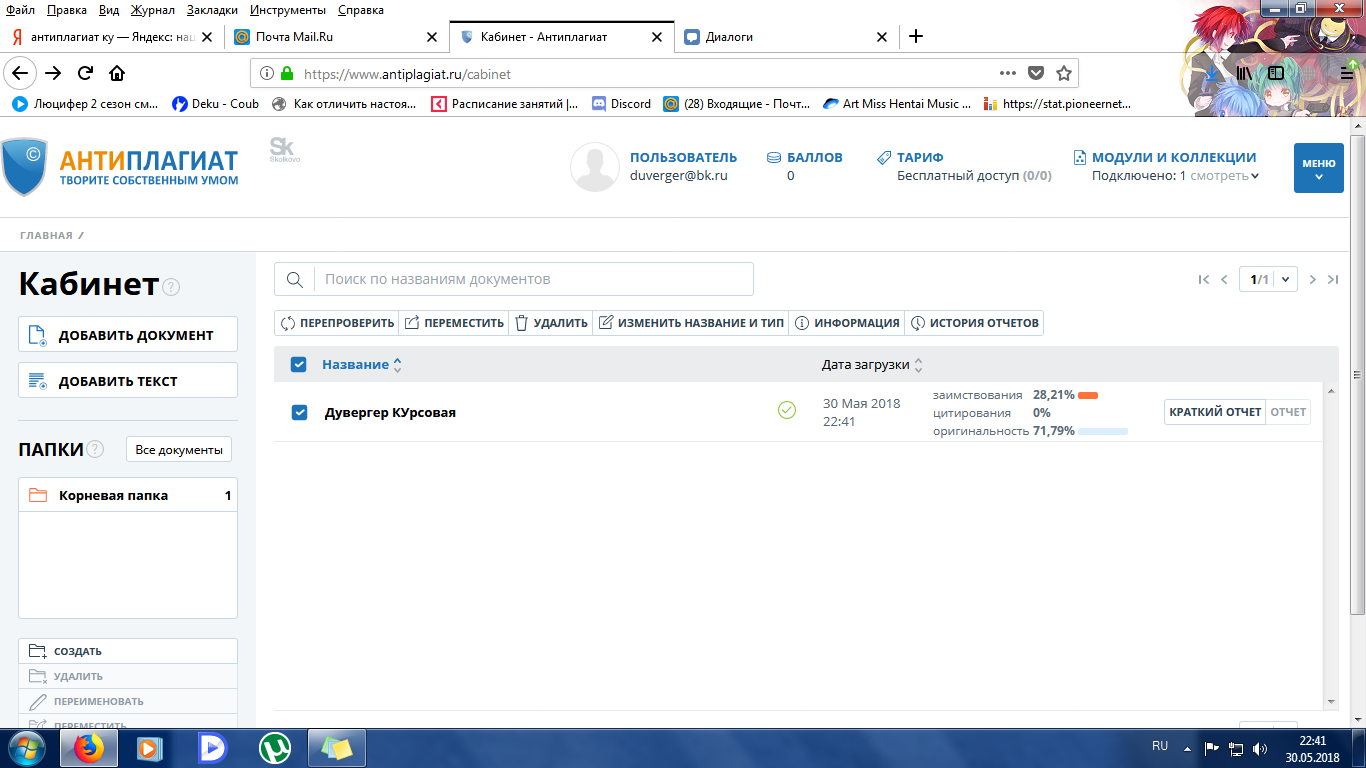Click the Firefox home icon
The width and height of the screenshot is (1366, 768).
point(117,73)
